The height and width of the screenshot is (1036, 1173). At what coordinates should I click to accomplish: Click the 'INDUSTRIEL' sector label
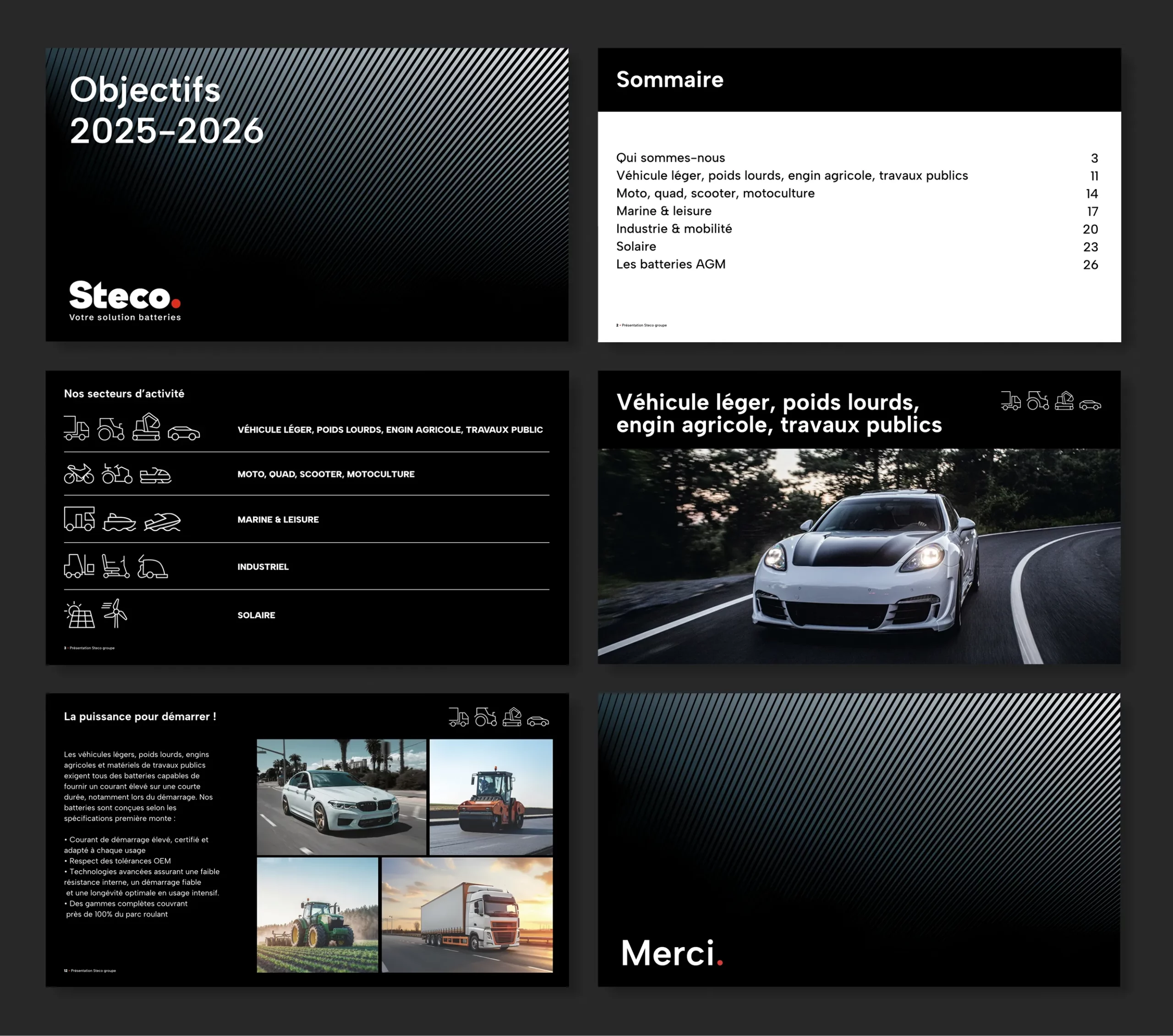click(x=263, y=566)
